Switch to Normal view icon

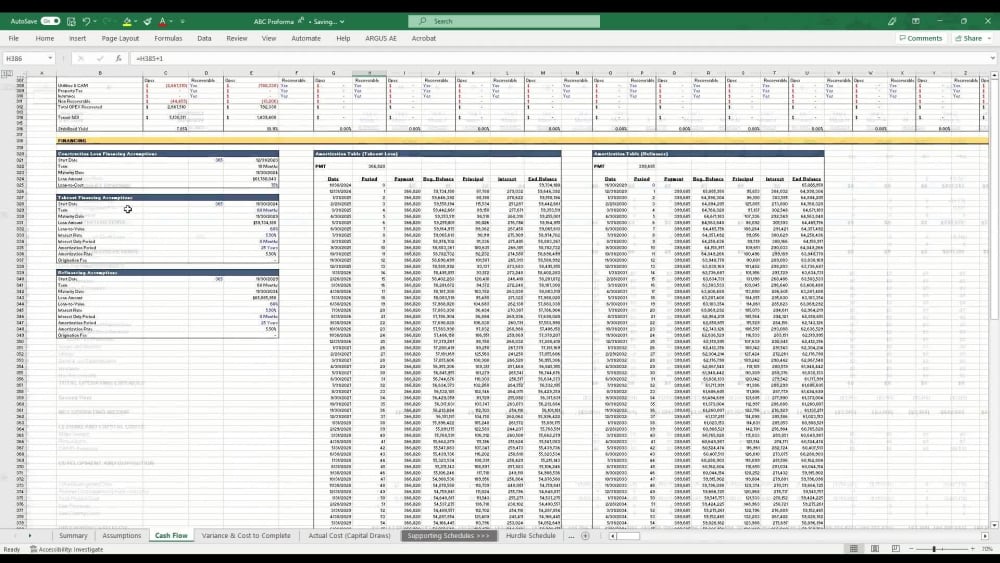pyautogui.click(x=853, y=549)
